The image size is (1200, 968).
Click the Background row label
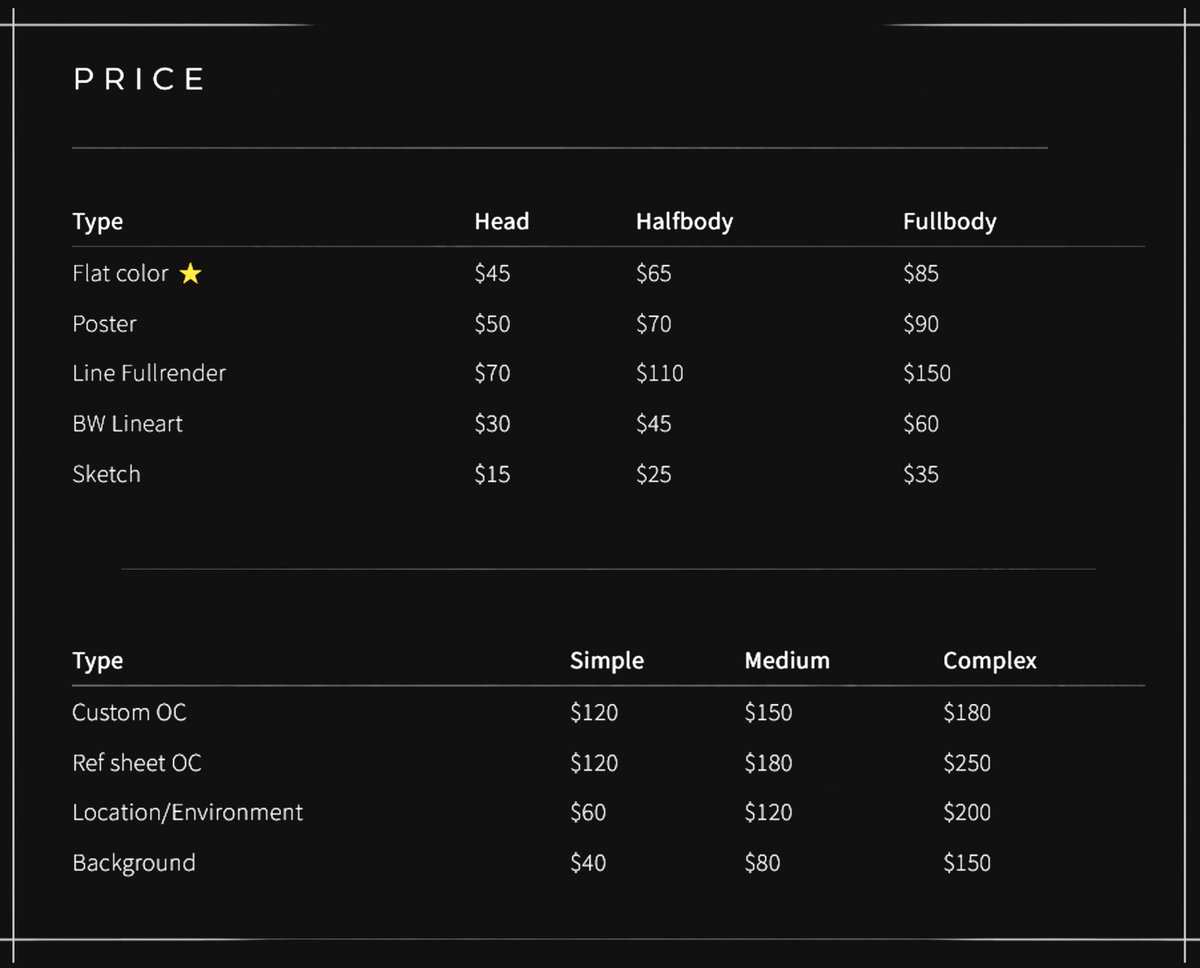point(134,863)
